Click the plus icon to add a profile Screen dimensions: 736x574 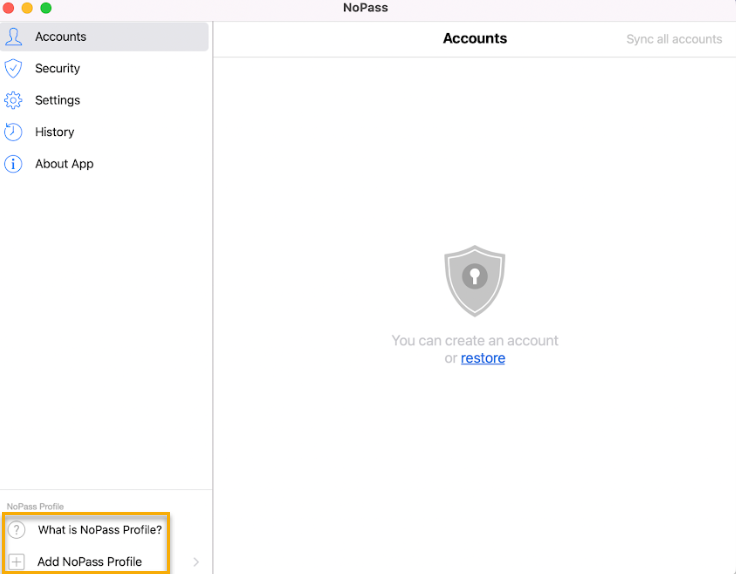(x=16, y=561)
